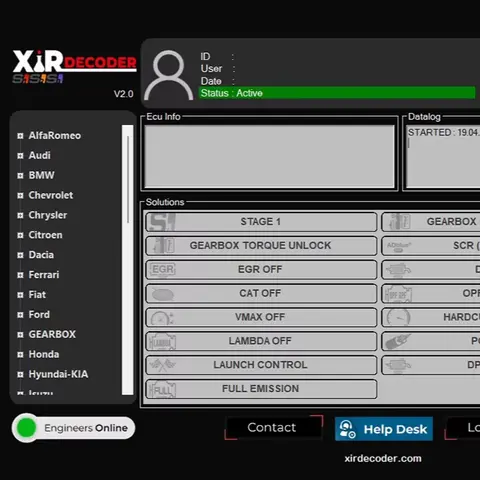
Task: Click the AdBlue icon beside SCR
Action: [x=399, y=246]
